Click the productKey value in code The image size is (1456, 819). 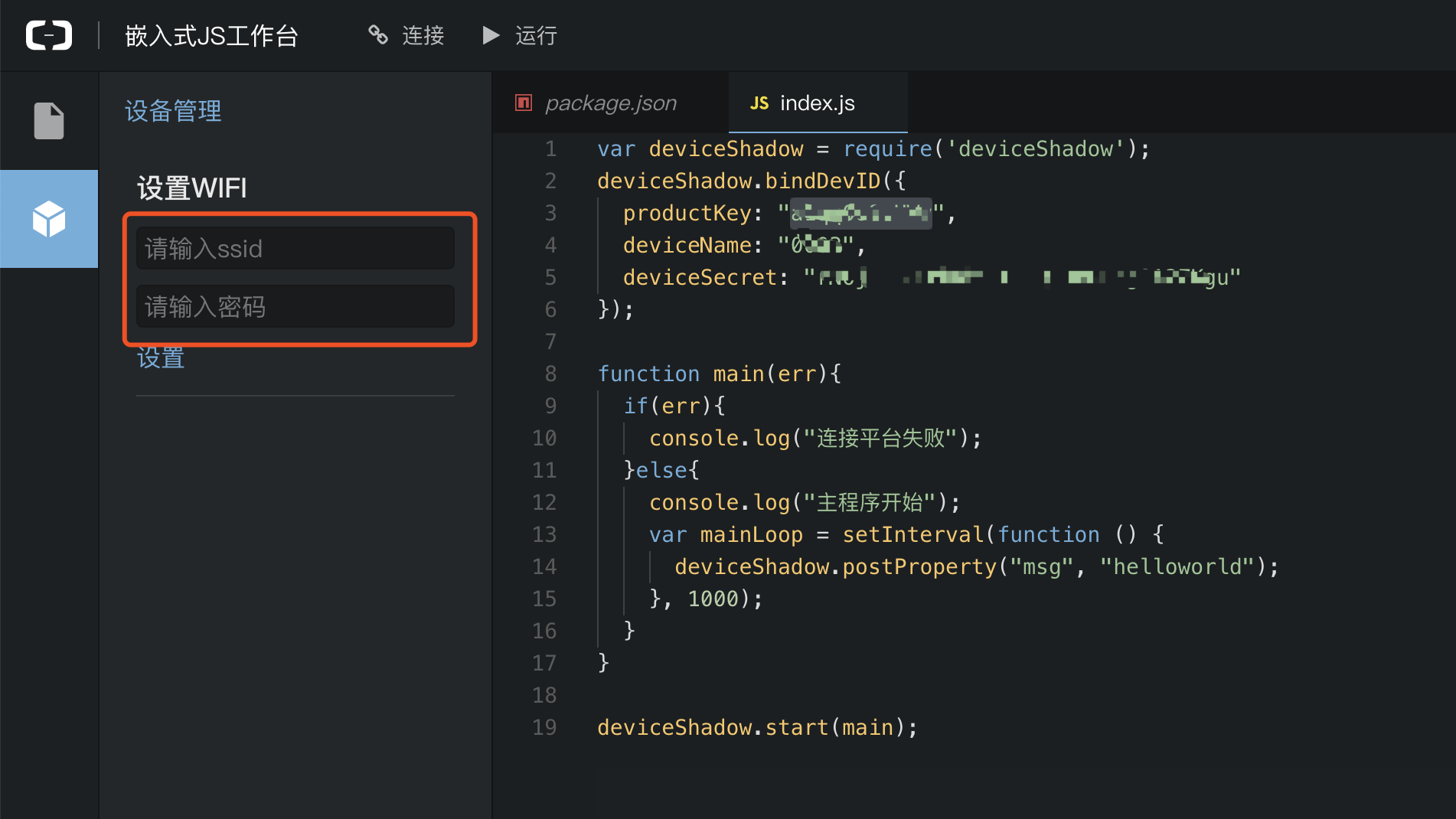point(861,213)
